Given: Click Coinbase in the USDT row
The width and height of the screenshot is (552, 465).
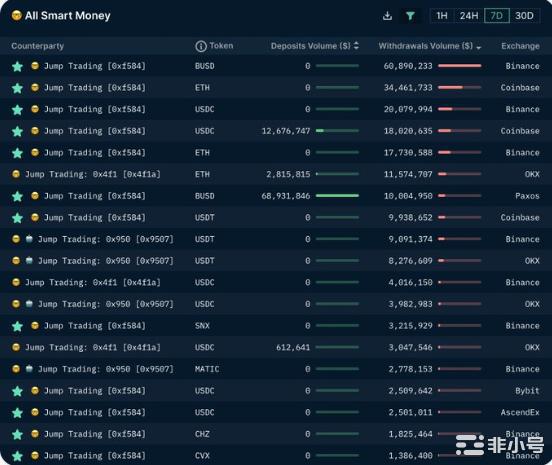Looking at the screenshot, I should pyautogui.click(x=520, y=218).
